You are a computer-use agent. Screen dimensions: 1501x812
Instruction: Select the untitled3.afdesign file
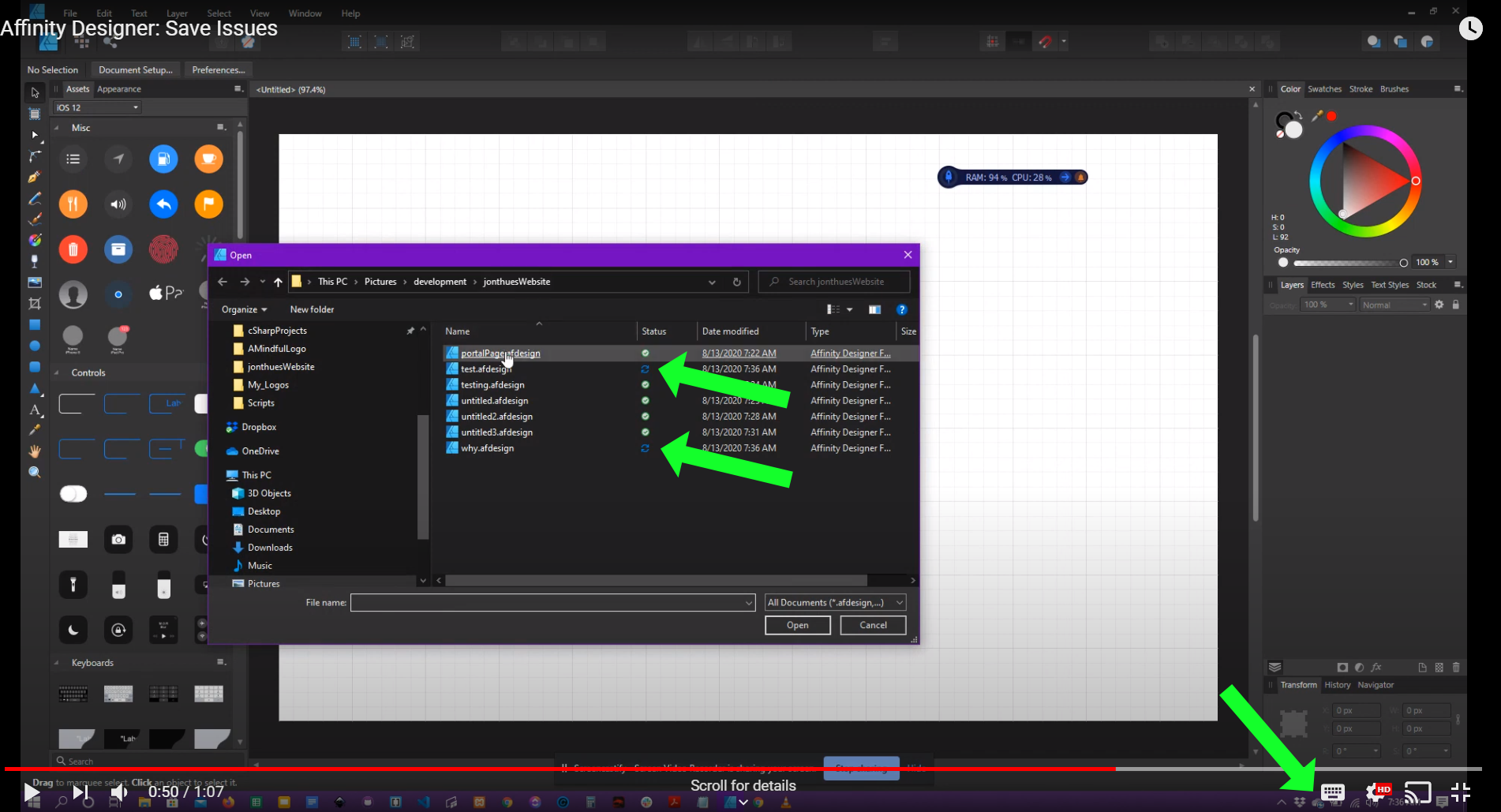pyautogui.click(x=496, y=432)
